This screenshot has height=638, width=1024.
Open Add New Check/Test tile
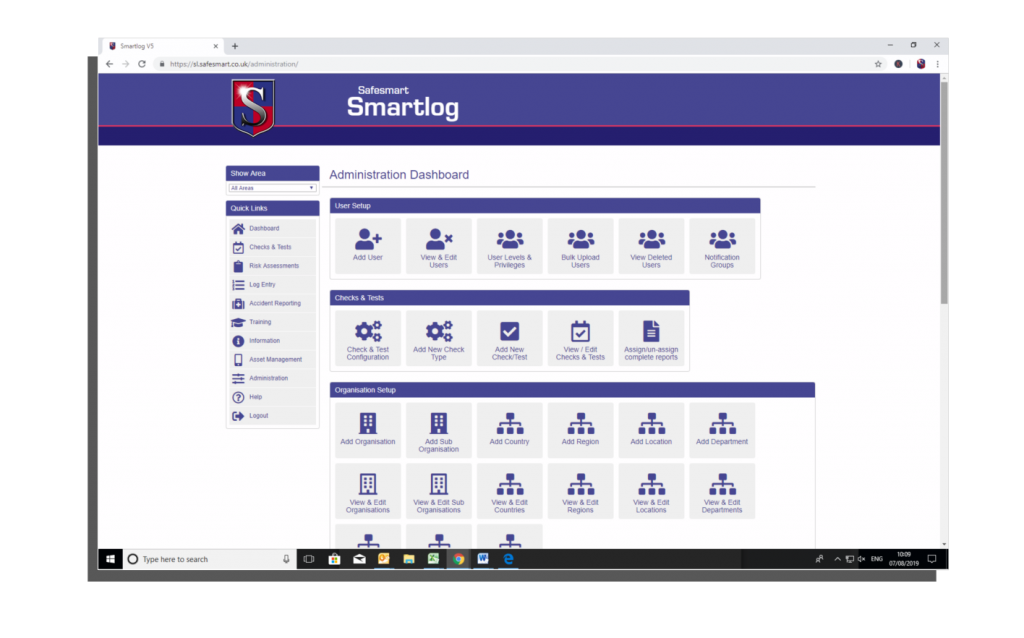point(509,338)
